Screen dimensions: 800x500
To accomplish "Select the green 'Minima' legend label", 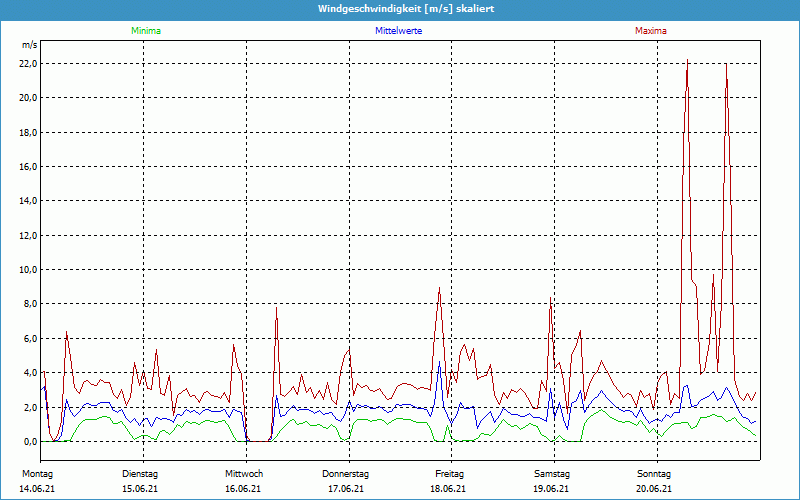I will 145,31.
